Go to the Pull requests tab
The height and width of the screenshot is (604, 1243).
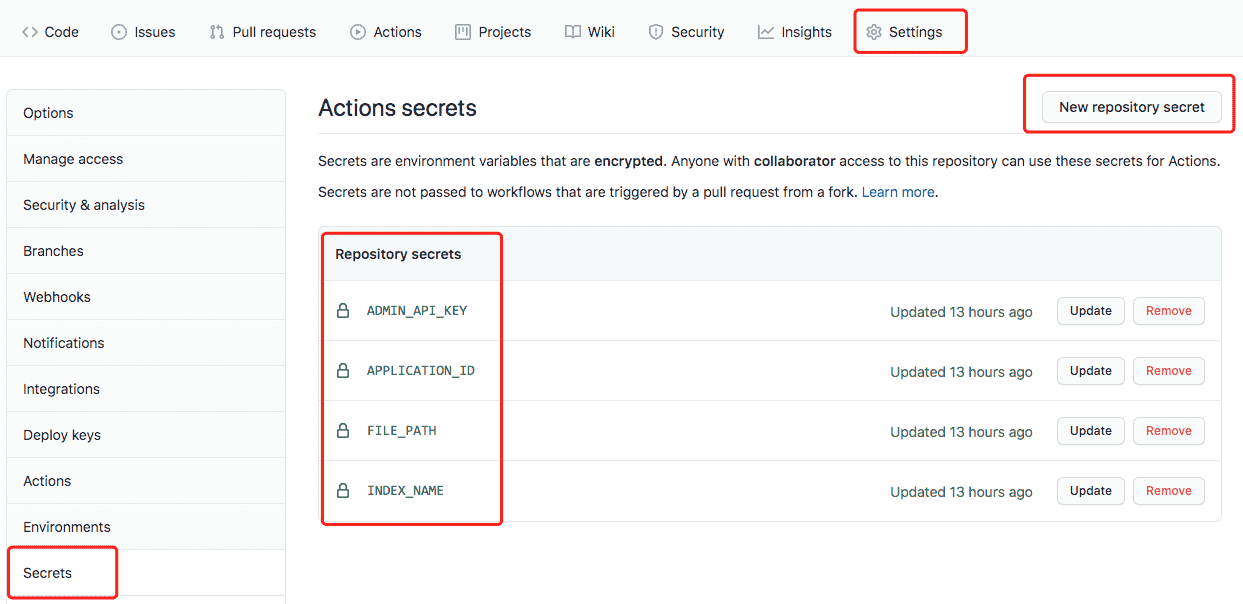click(x=262, y=32)
